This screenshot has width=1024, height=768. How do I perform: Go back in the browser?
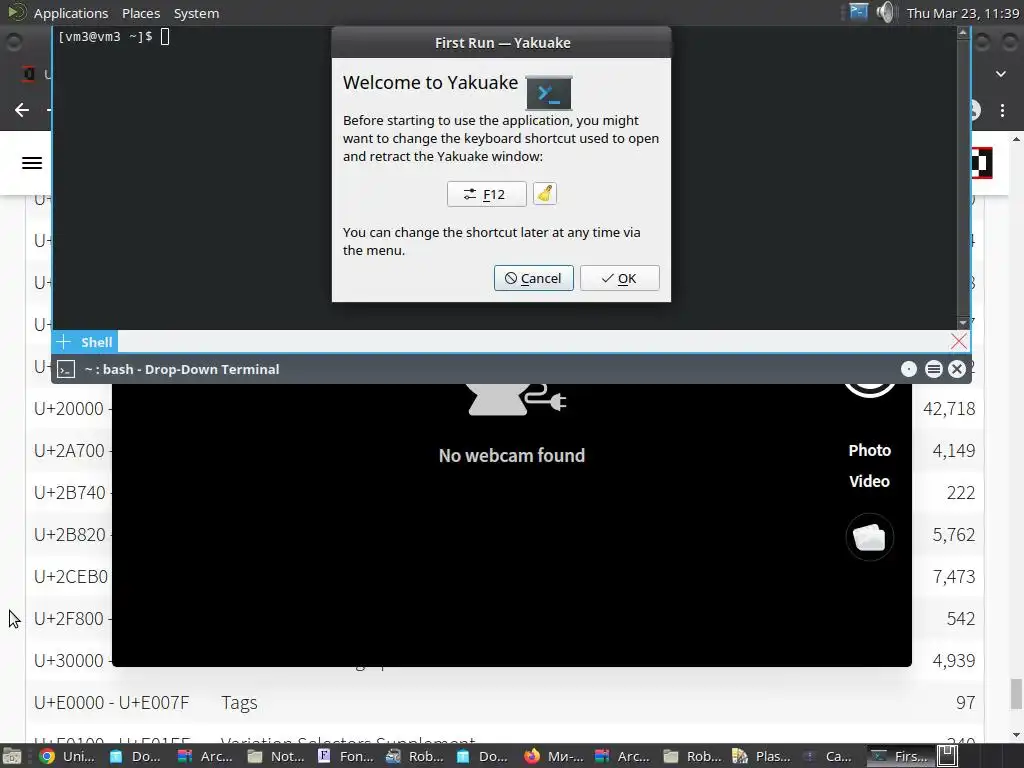click(22, 110)
